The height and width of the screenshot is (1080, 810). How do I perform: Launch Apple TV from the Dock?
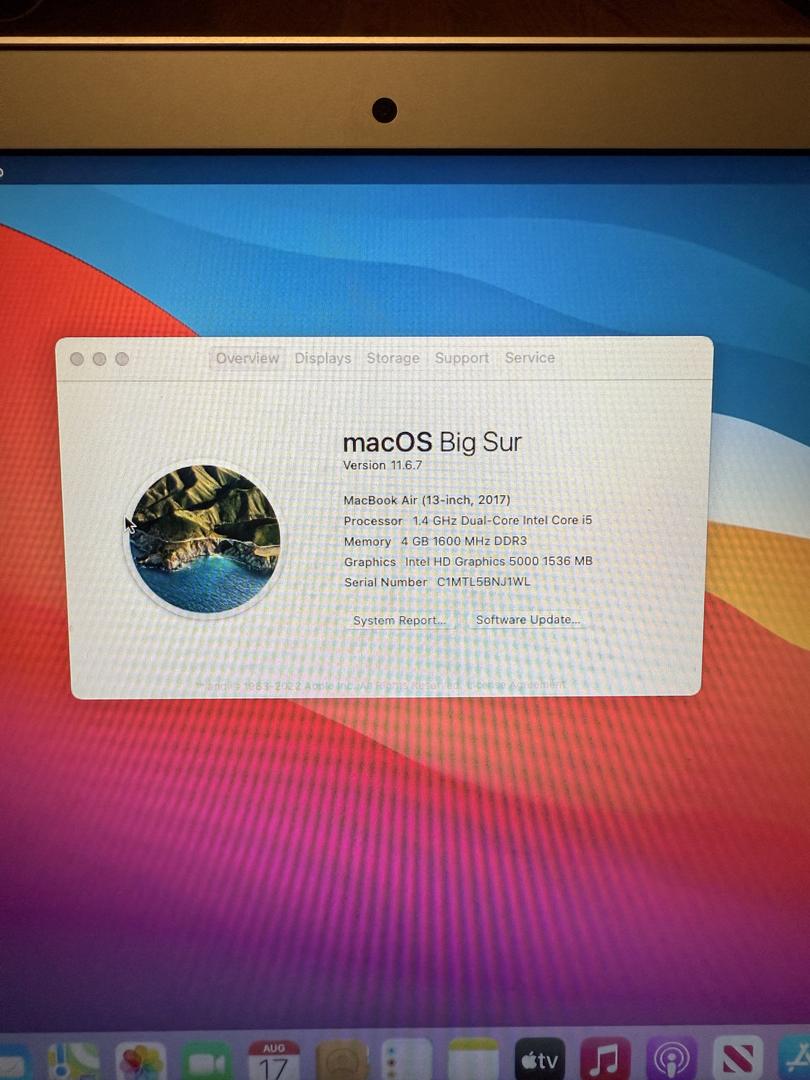coord(540,1059)
